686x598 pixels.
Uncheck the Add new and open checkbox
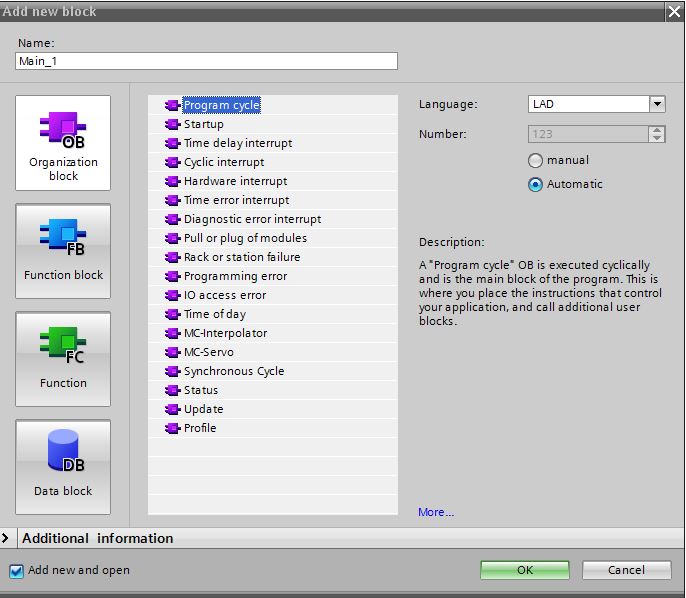pos(17,571)
